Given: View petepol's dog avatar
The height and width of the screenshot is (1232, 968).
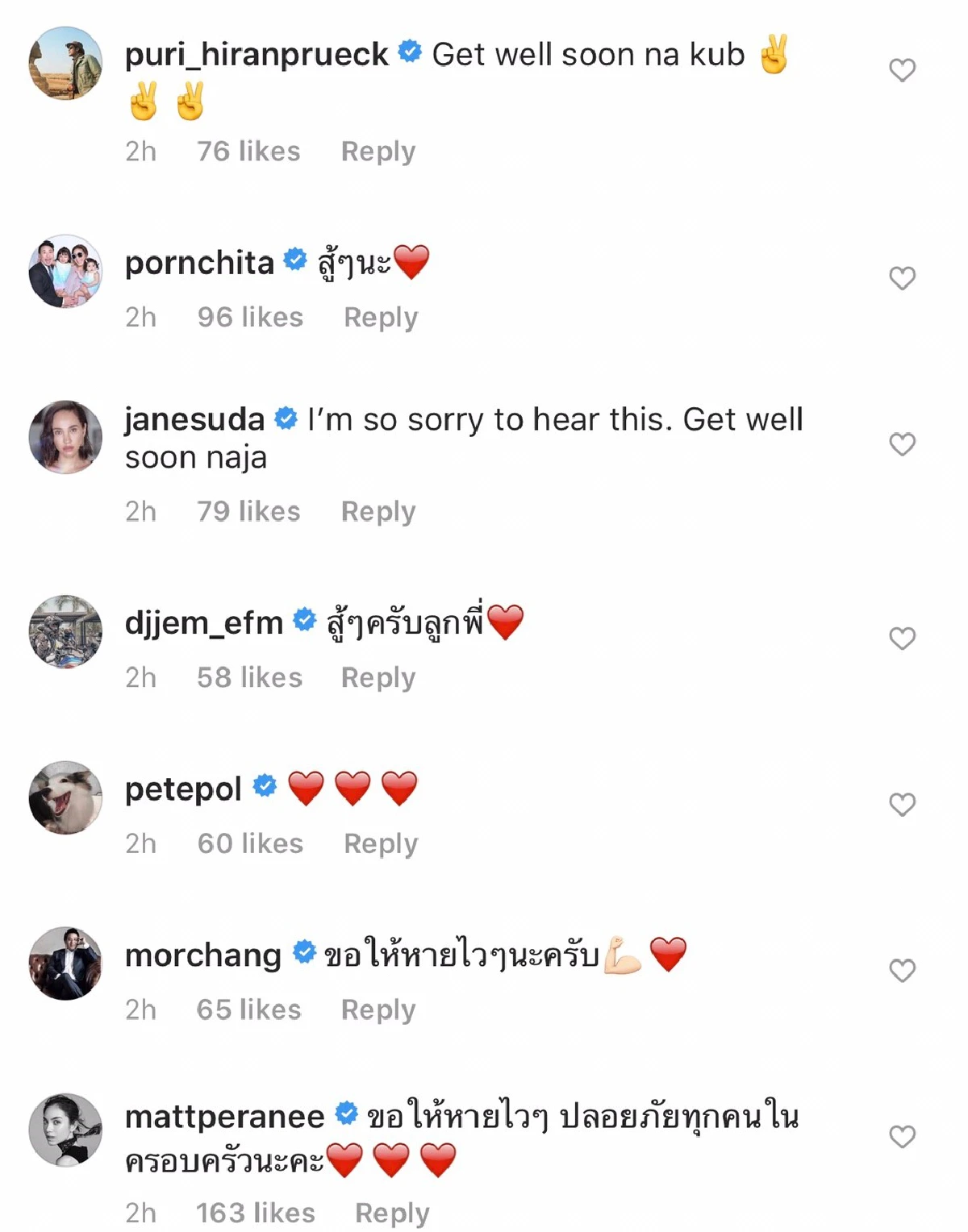Looking at the screenshot, I should tap(65, 797).
